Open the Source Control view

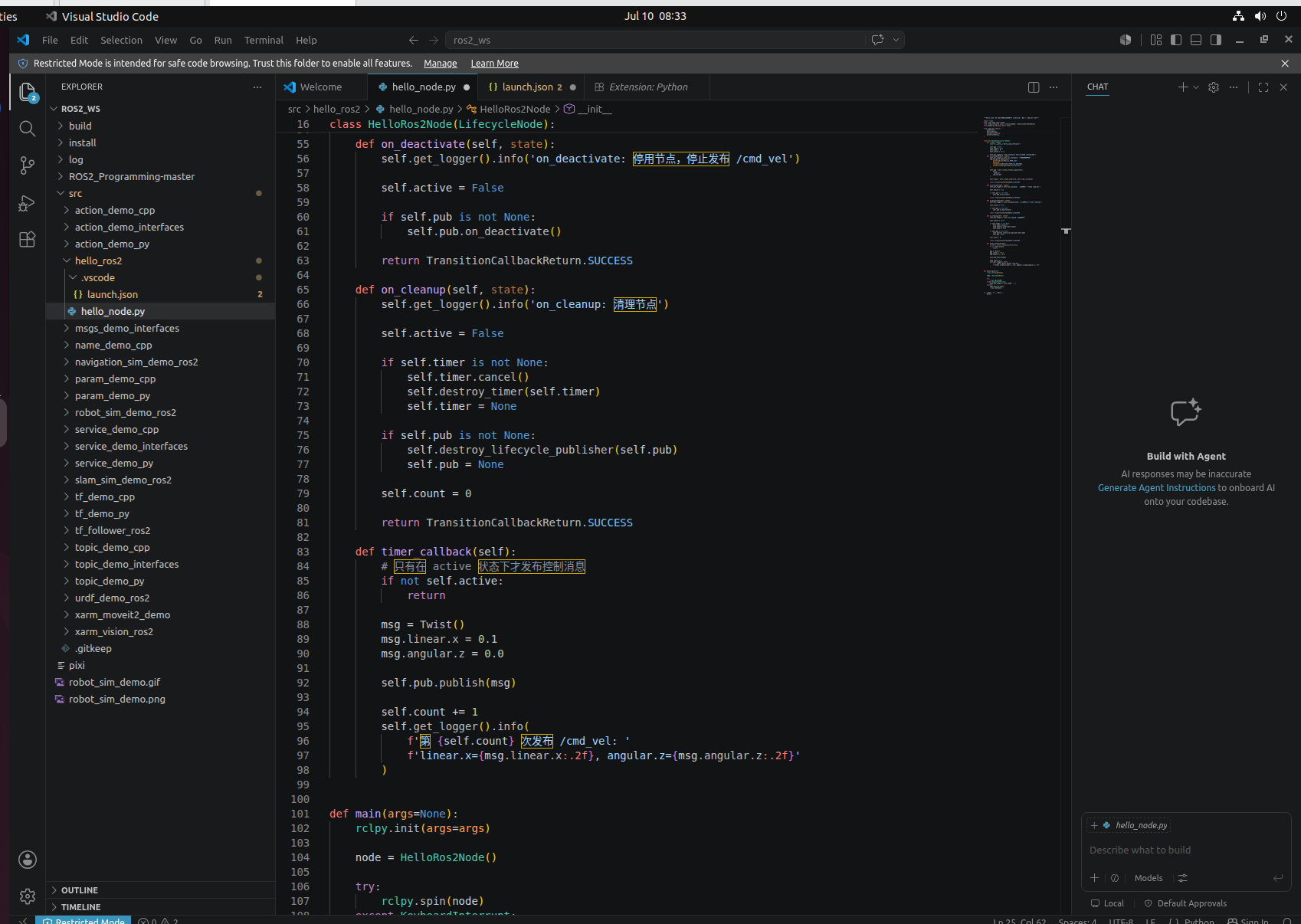click(28, 165)
